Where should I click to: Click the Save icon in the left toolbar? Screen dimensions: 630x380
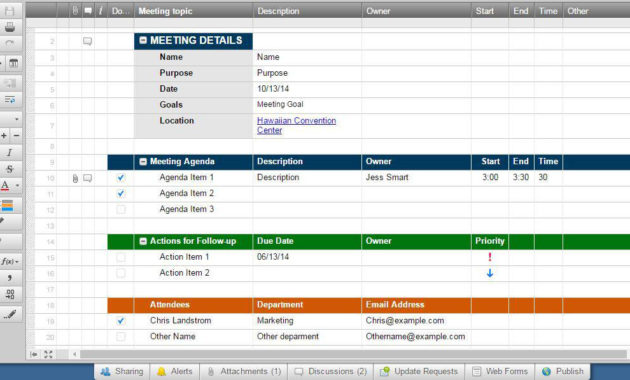10,10
